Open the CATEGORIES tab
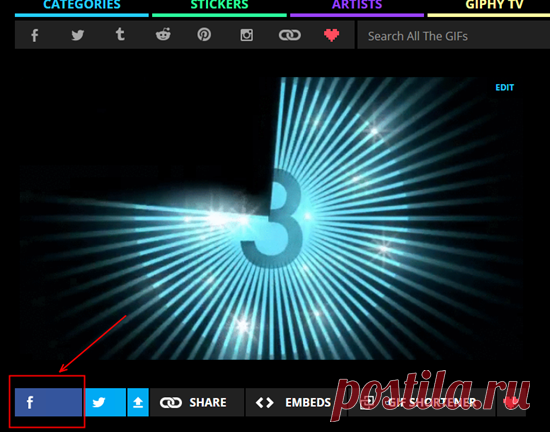Screen dimensions: 550x432 82,6
